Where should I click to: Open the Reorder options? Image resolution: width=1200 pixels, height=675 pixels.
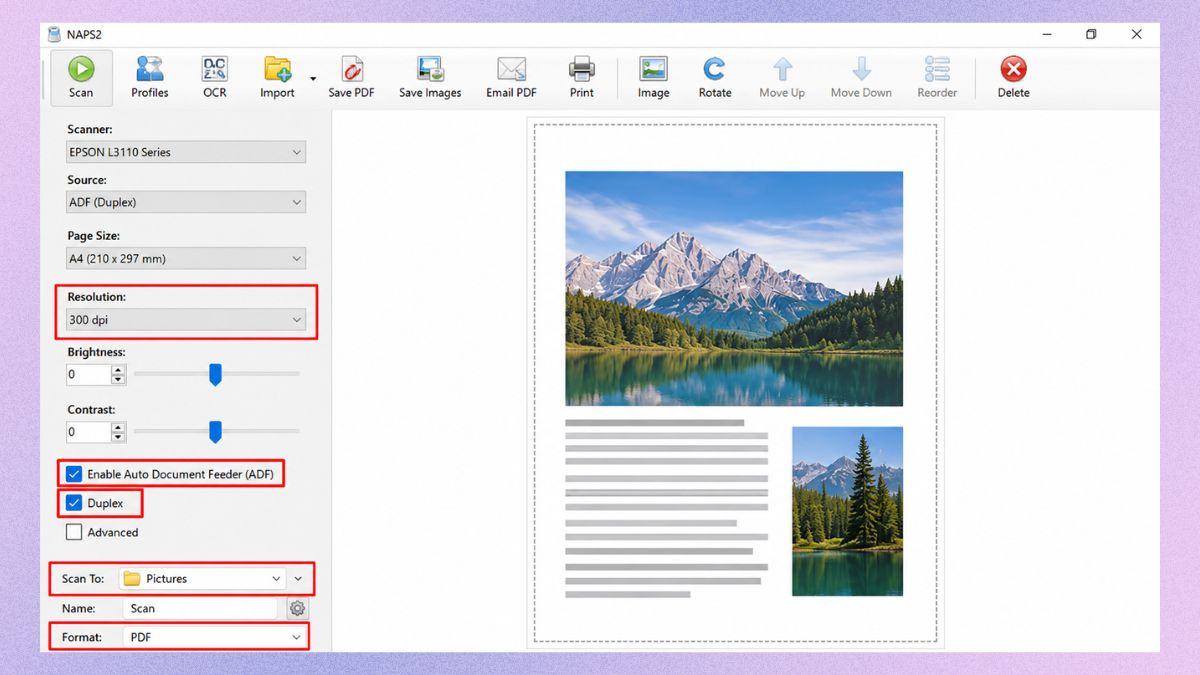point(938,77)
